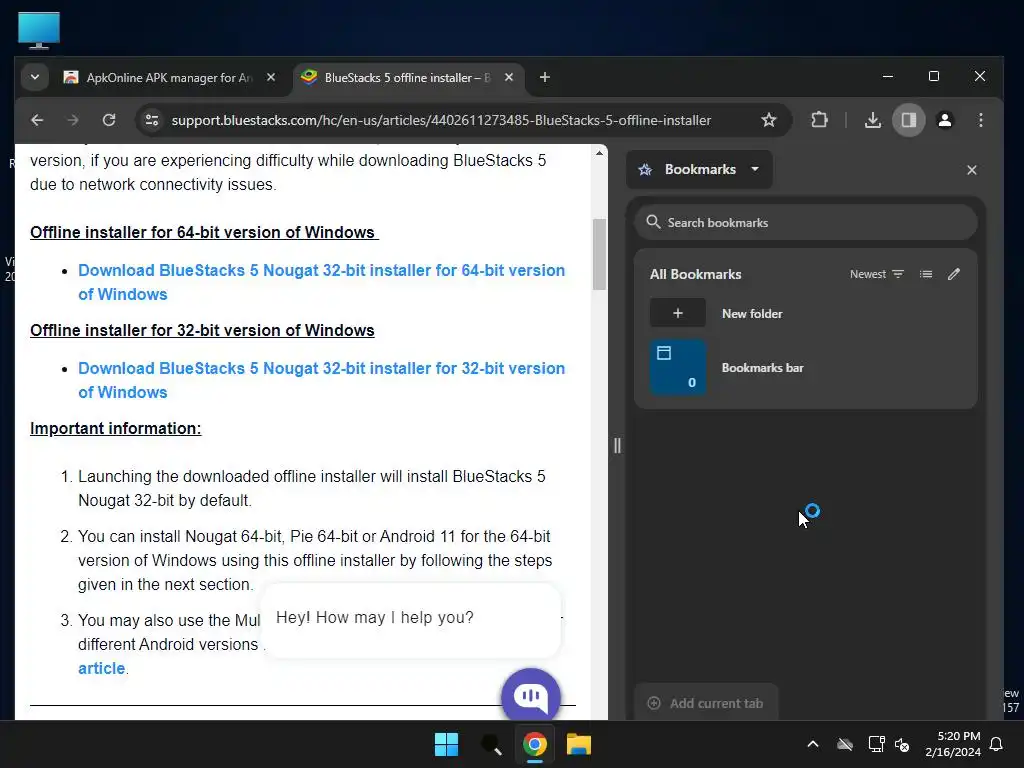Open notifications bell in taskbar
Viewport: 1024px width, 768px height.
coord(997,744)
